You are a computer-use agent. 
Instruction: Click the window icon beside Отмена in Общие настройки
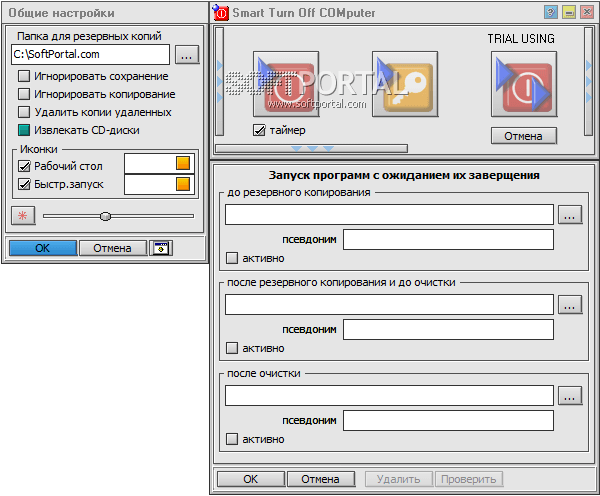tap(161, 248)
